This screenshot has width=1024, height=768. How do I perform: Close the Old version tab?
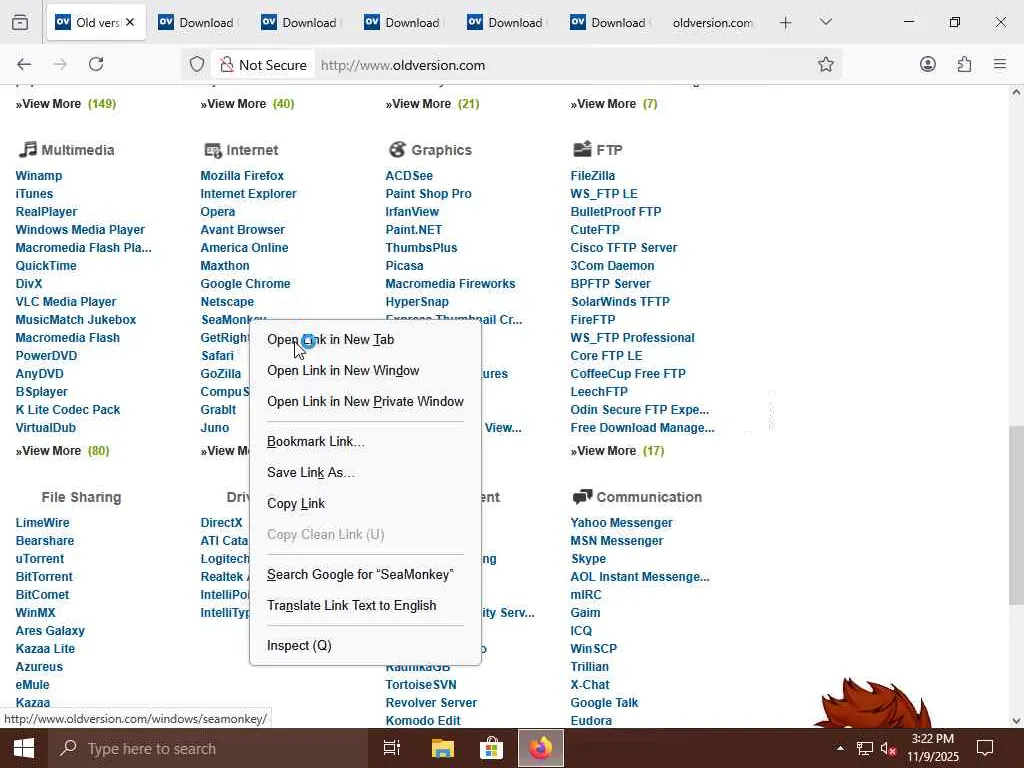coord(130,22)
